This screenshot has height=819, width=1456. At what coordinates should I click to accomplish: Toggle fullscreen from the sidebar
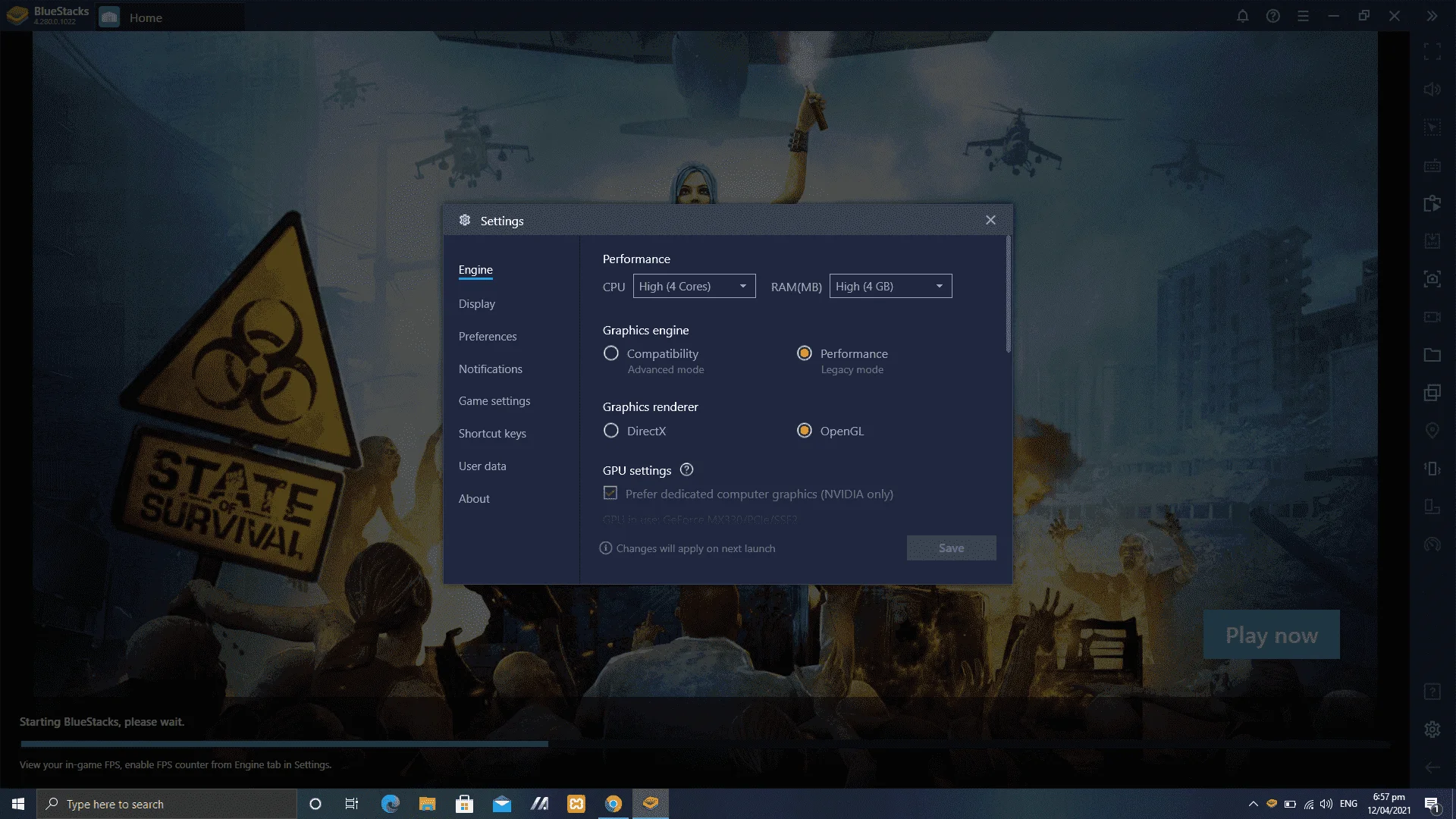click(x=1432, y=52)
